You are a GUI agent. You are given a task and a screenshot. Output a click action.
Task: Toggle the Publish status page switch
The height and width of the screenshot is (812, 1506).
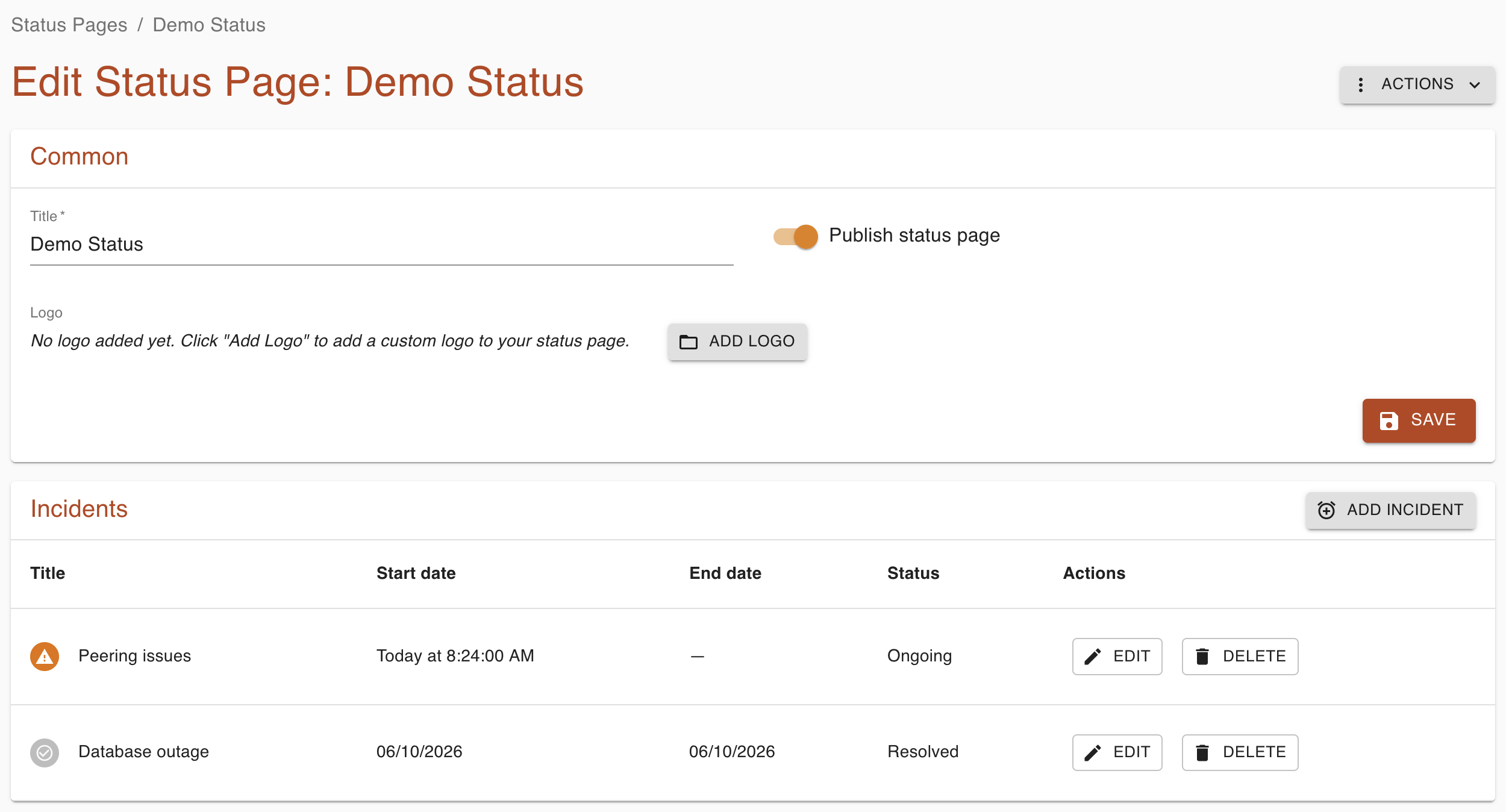[x=795, y=236]
